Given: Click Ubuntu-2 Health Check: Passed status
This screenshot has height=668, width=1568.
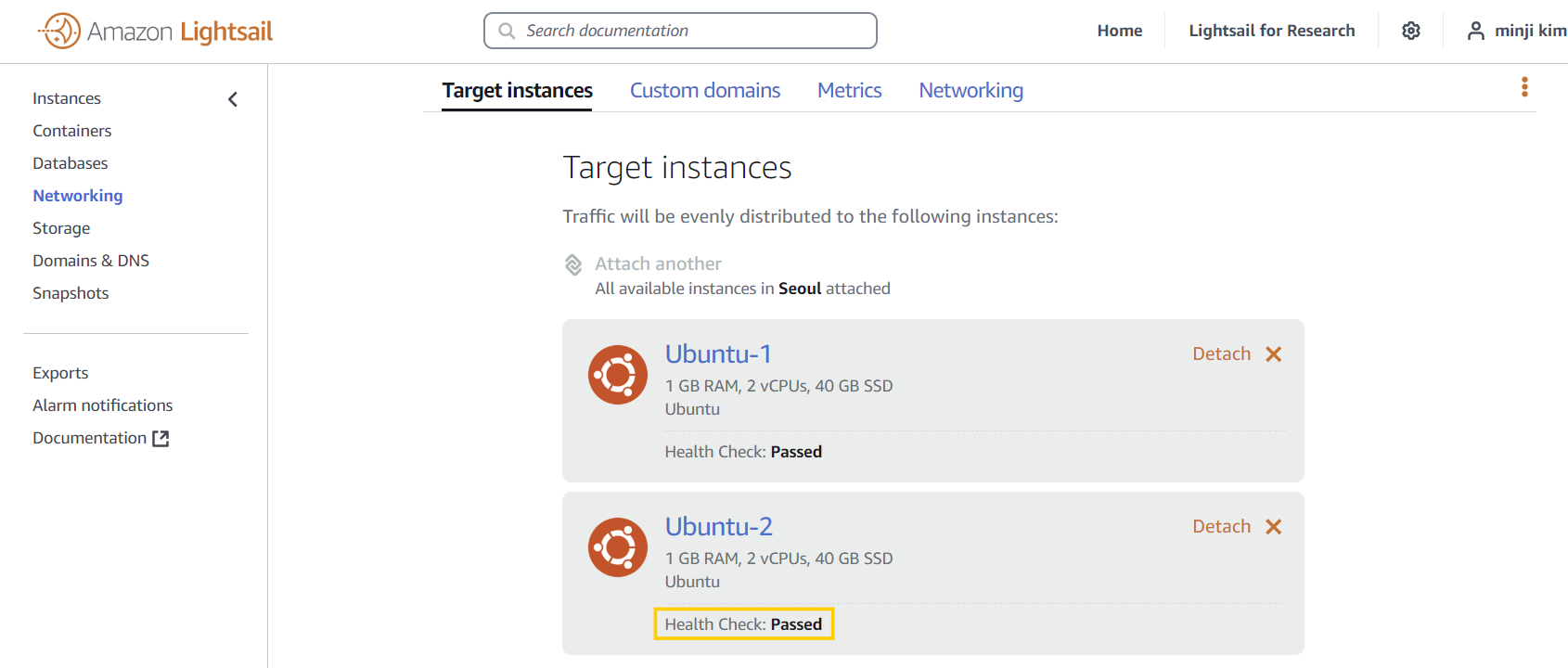Looking at the screenshot, I should (743, 624).
